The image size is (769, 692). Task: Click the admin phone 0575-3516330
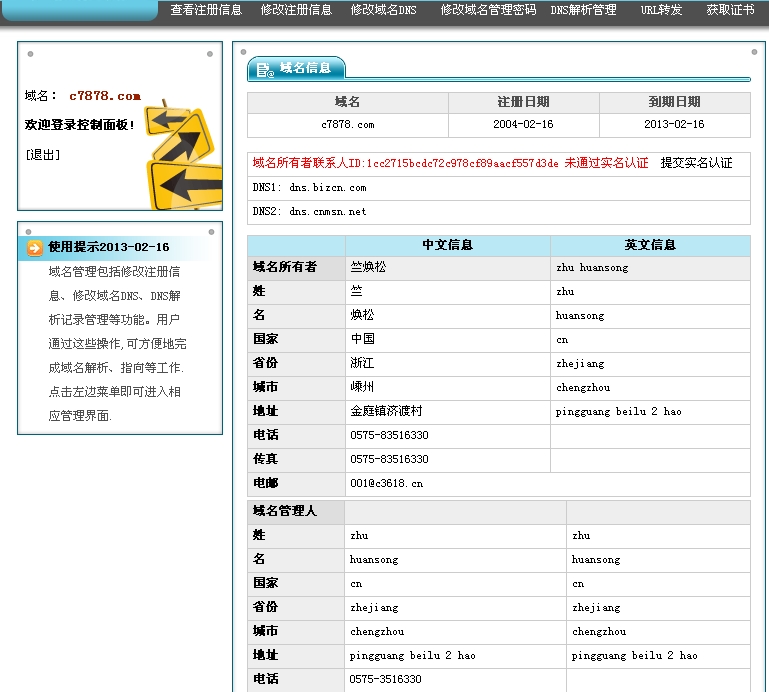point(385,679)
